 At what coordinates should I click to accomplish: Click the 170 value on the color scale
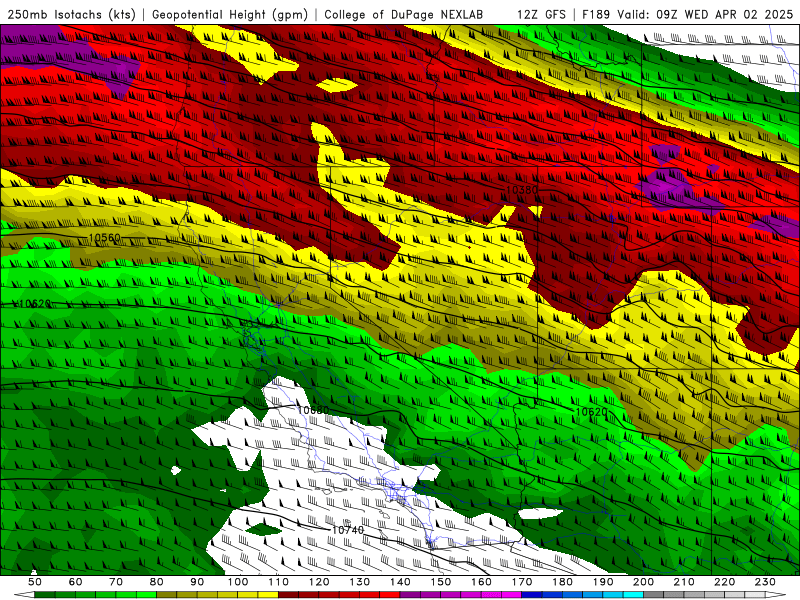tap(522, 582)
